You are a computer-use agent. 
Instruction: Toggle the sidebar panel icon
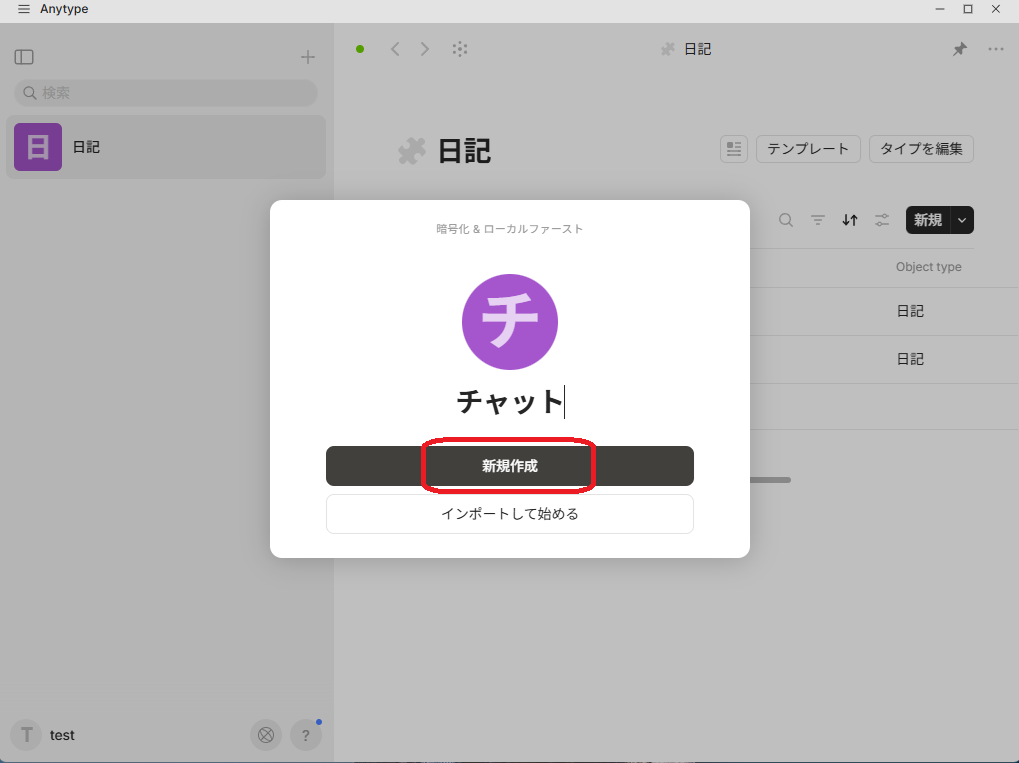click(x=24, y=57)
